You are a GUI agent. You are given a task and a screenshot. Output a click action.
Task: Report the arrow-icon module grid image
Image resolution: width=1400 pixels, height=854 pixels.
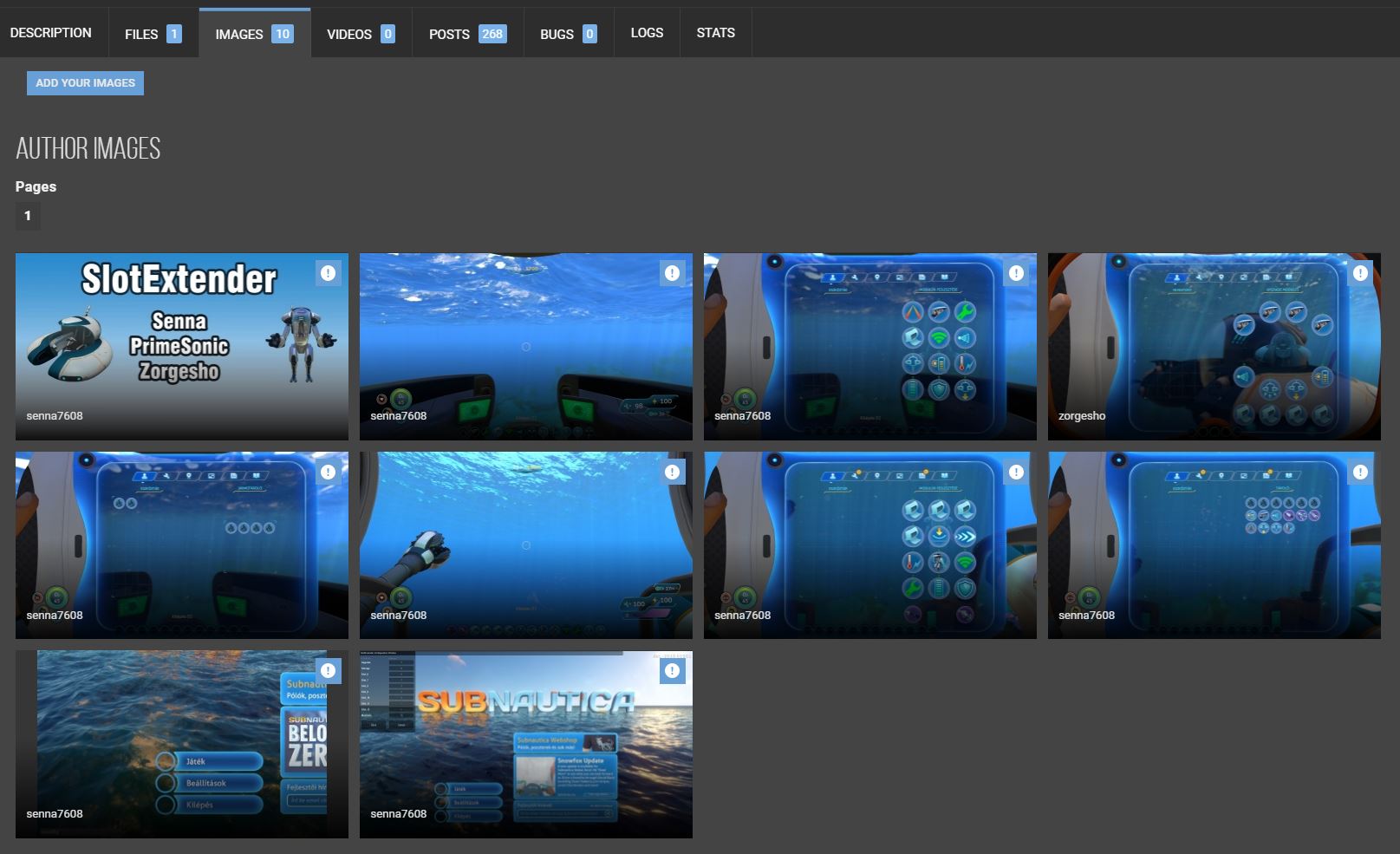(1016, 472)
